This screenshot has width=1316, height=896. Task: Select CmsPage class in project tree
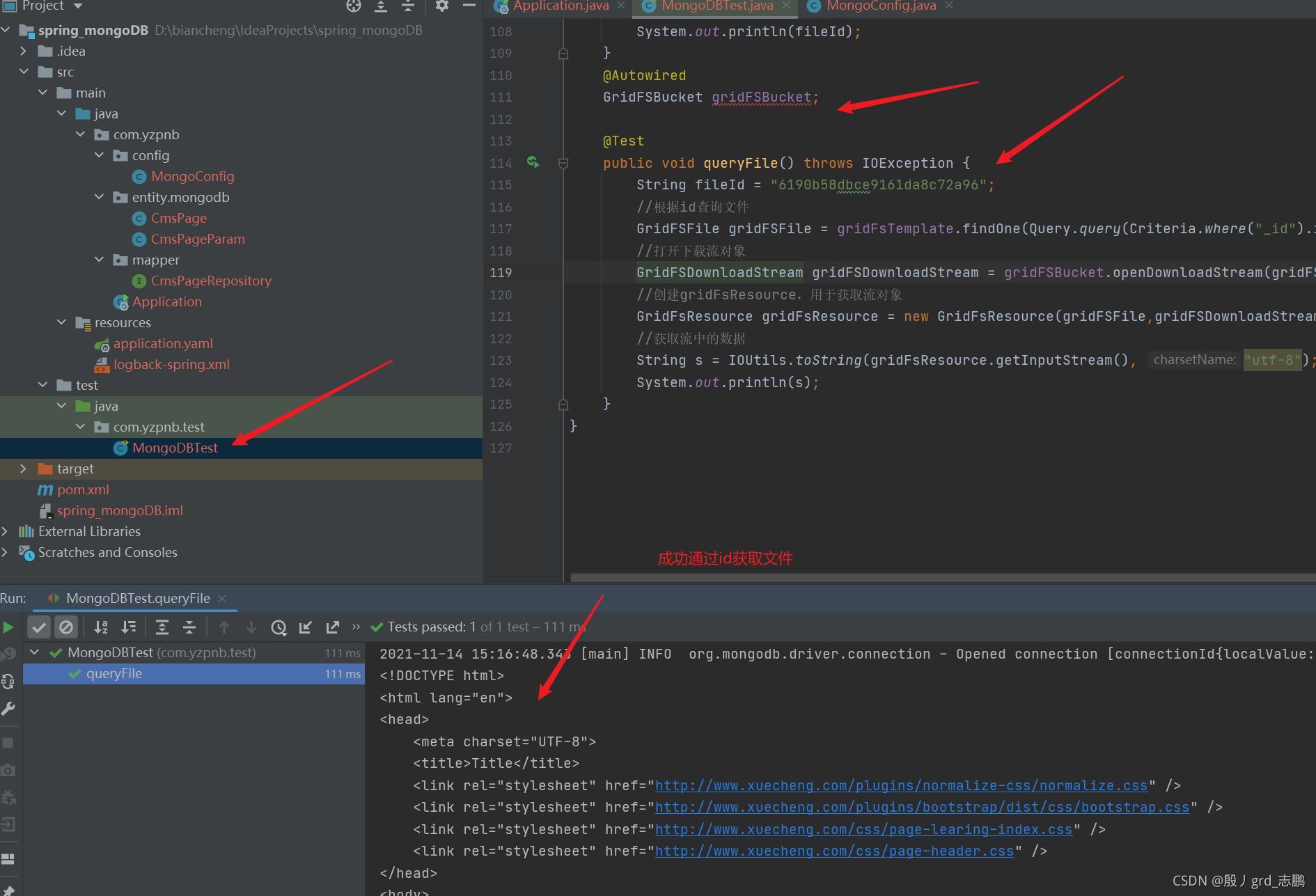179,218
